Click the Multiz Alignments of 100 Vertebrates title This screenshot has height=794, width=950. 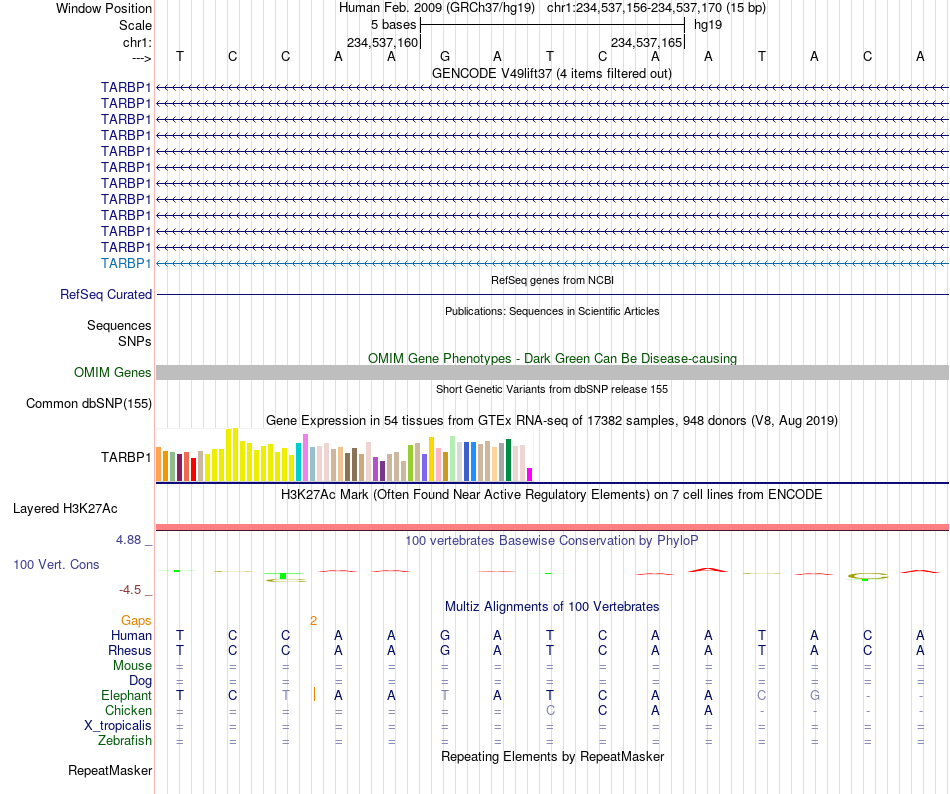click(552, 607)
